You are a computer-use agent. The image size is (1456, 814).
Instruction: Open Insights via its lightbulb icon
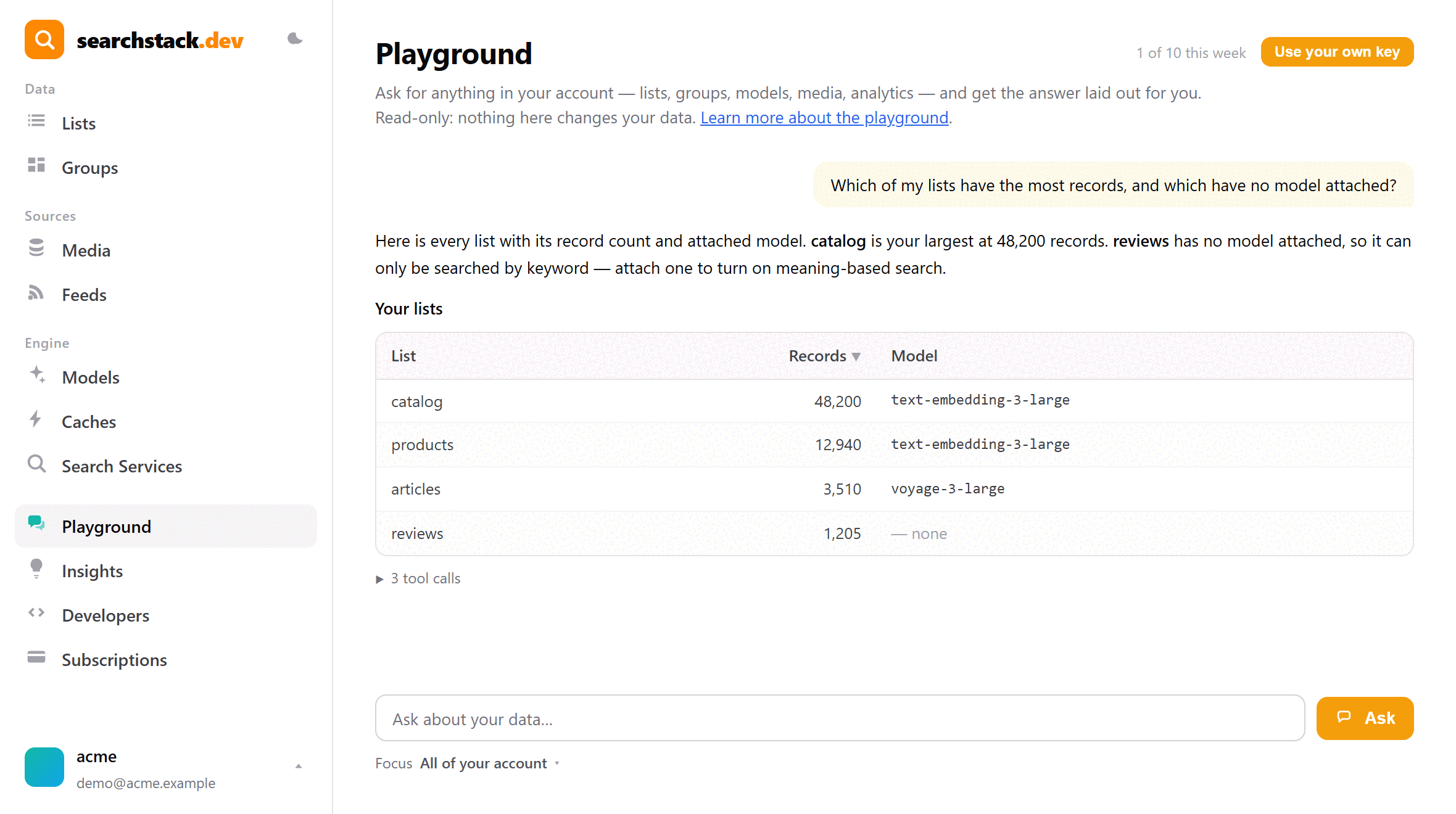coord(36,569)
